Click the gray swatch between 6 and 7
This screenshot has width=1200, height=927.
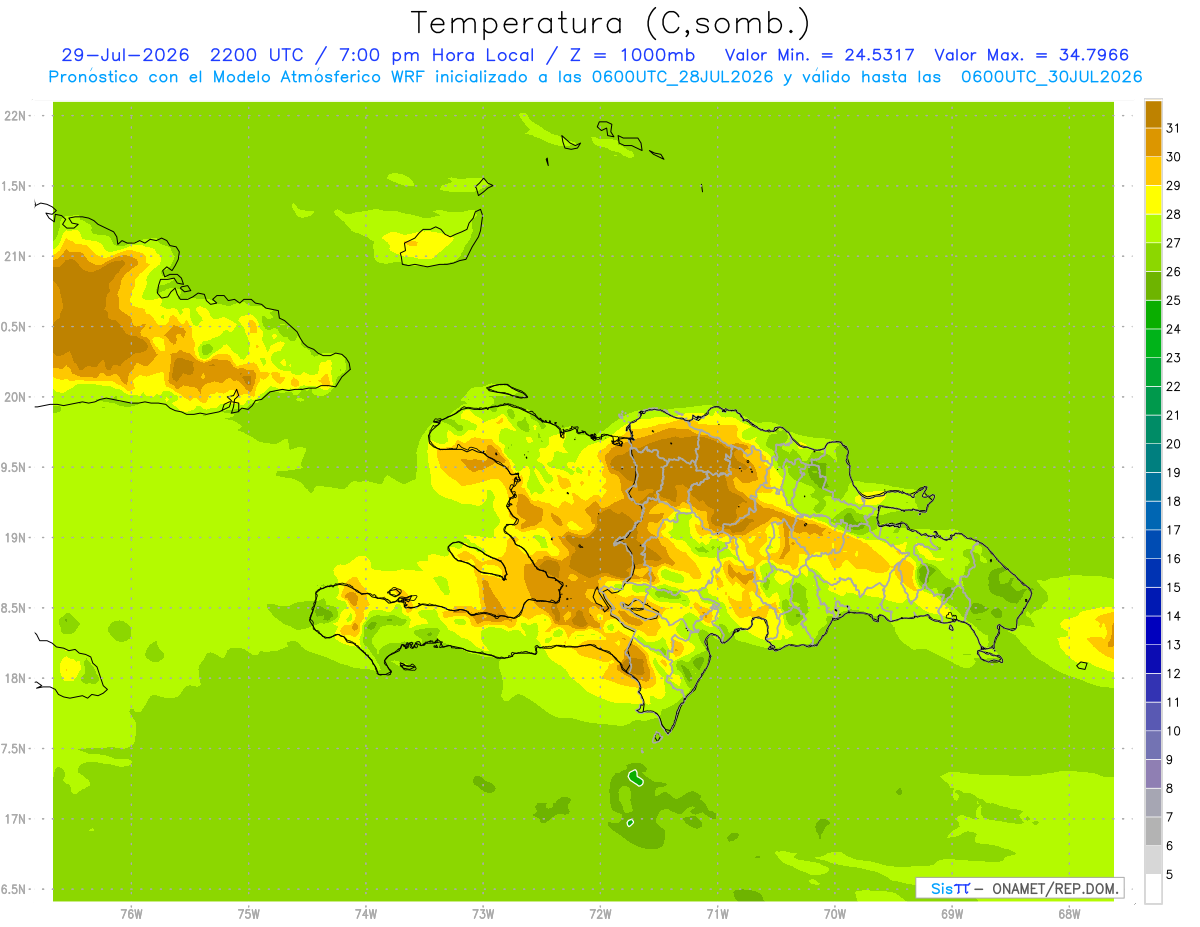(x=1153, y=831)
